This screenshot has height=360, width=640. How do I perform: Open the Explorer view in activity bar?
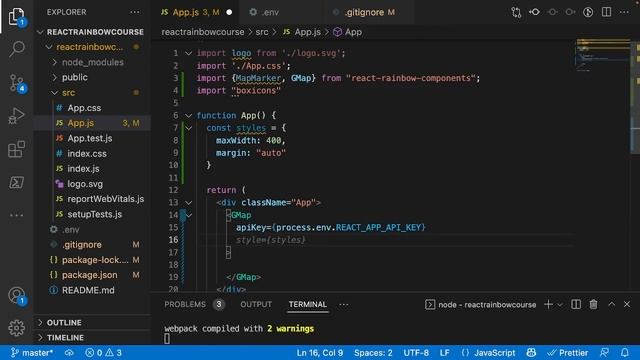(x=16, y=16)
